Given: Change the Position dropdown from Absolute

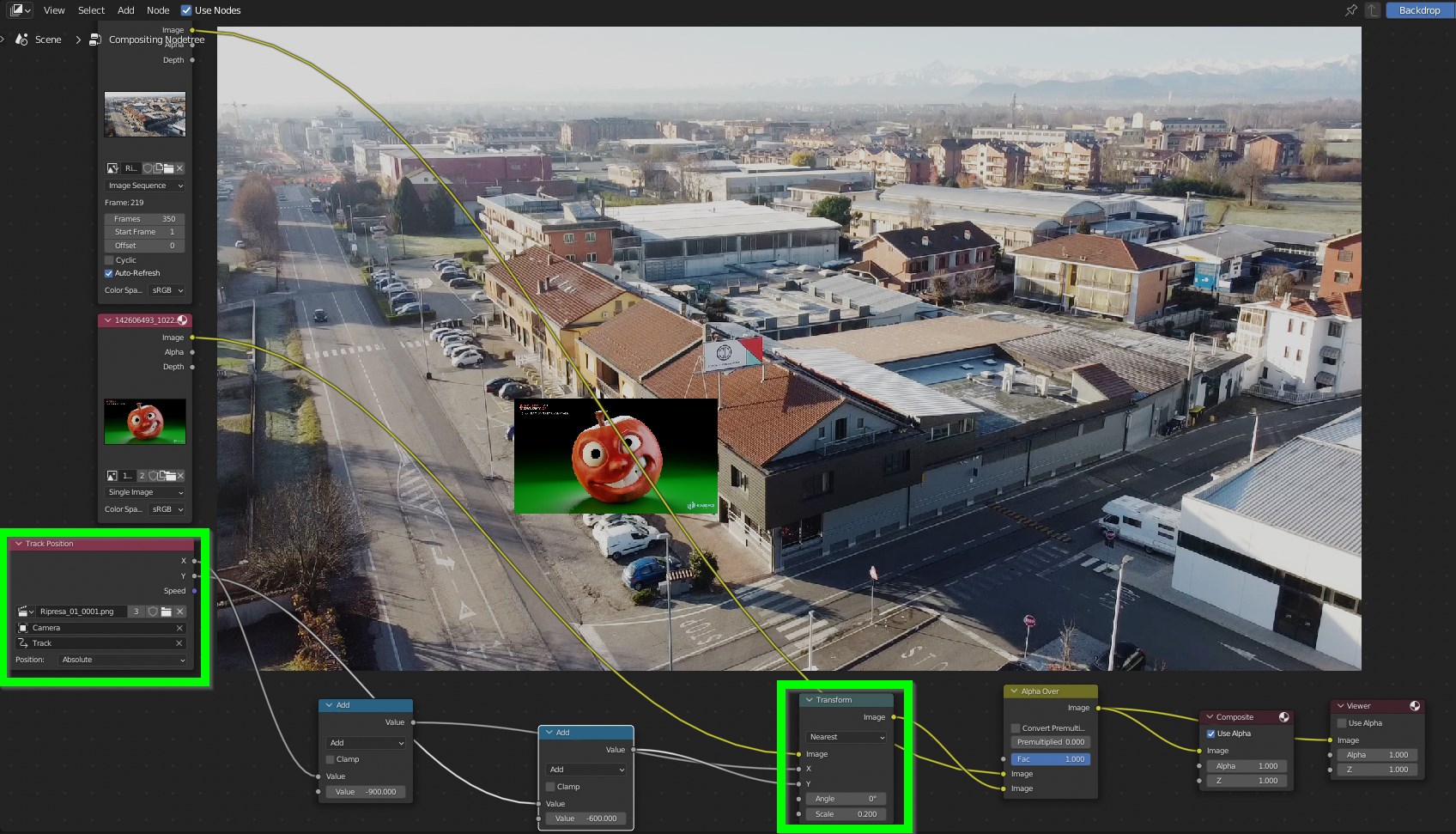Looking at the screenshot, I should 120,660.
